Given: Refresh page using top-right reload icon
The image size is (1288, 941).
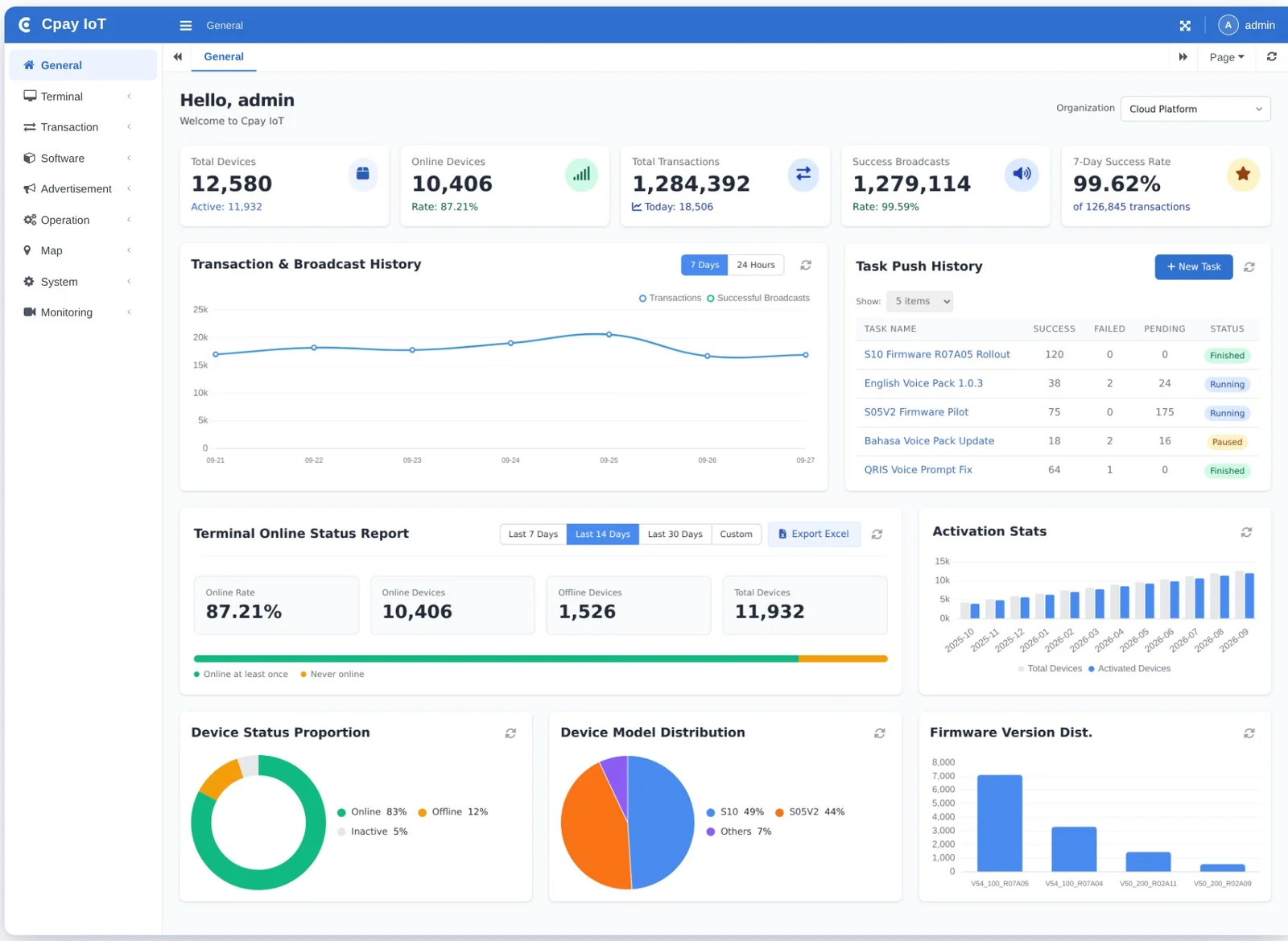Looking at the screenshot, I should [x=1272, y=57].
